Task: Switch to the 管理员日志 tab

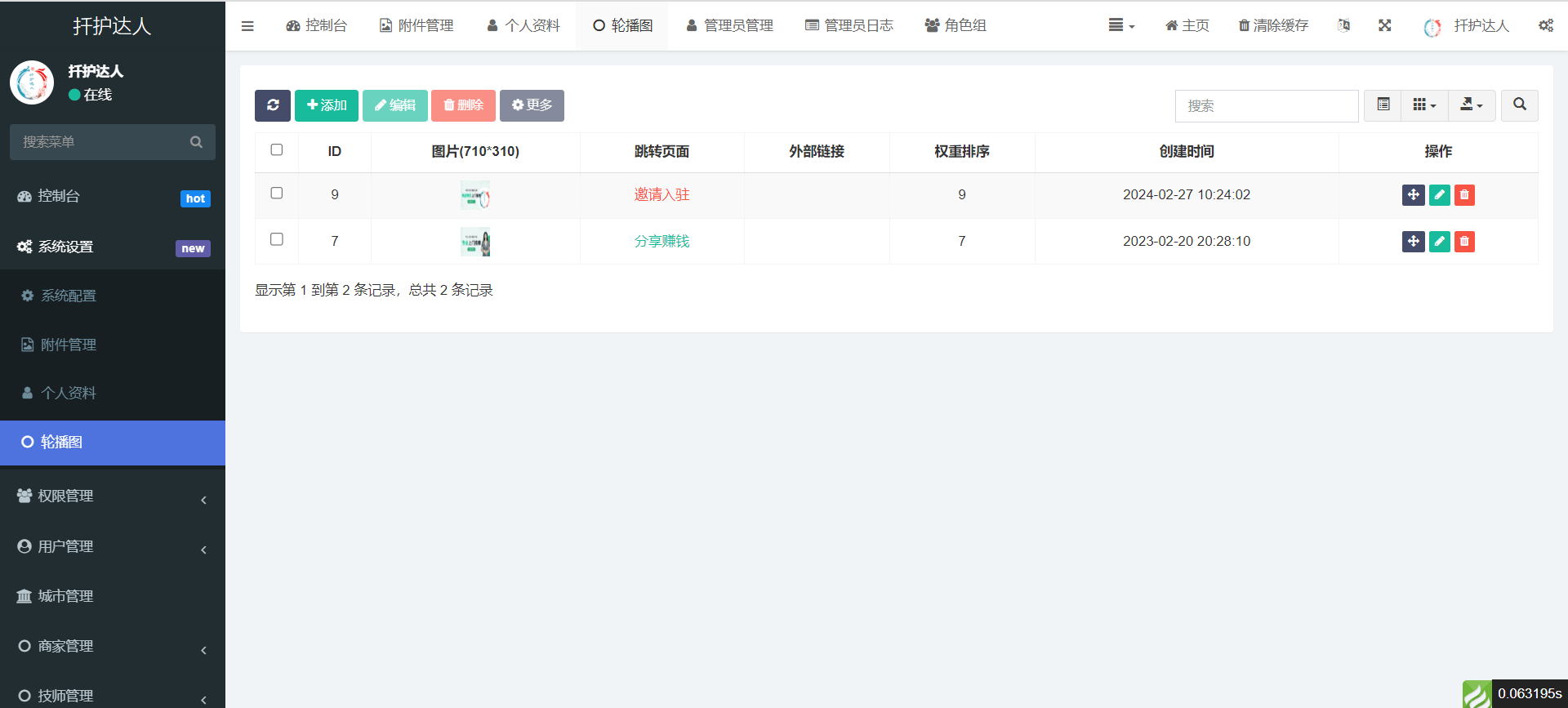Action: tap(849, 26)
